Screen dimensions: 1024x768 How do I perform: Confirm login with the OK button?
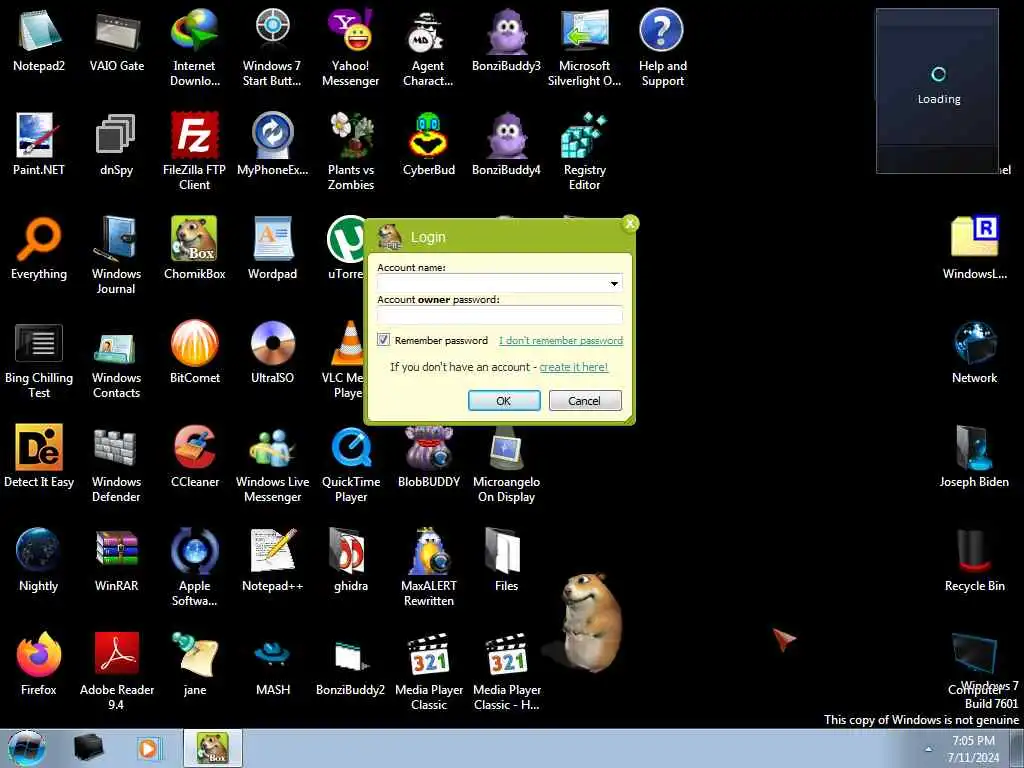(504, 400)
